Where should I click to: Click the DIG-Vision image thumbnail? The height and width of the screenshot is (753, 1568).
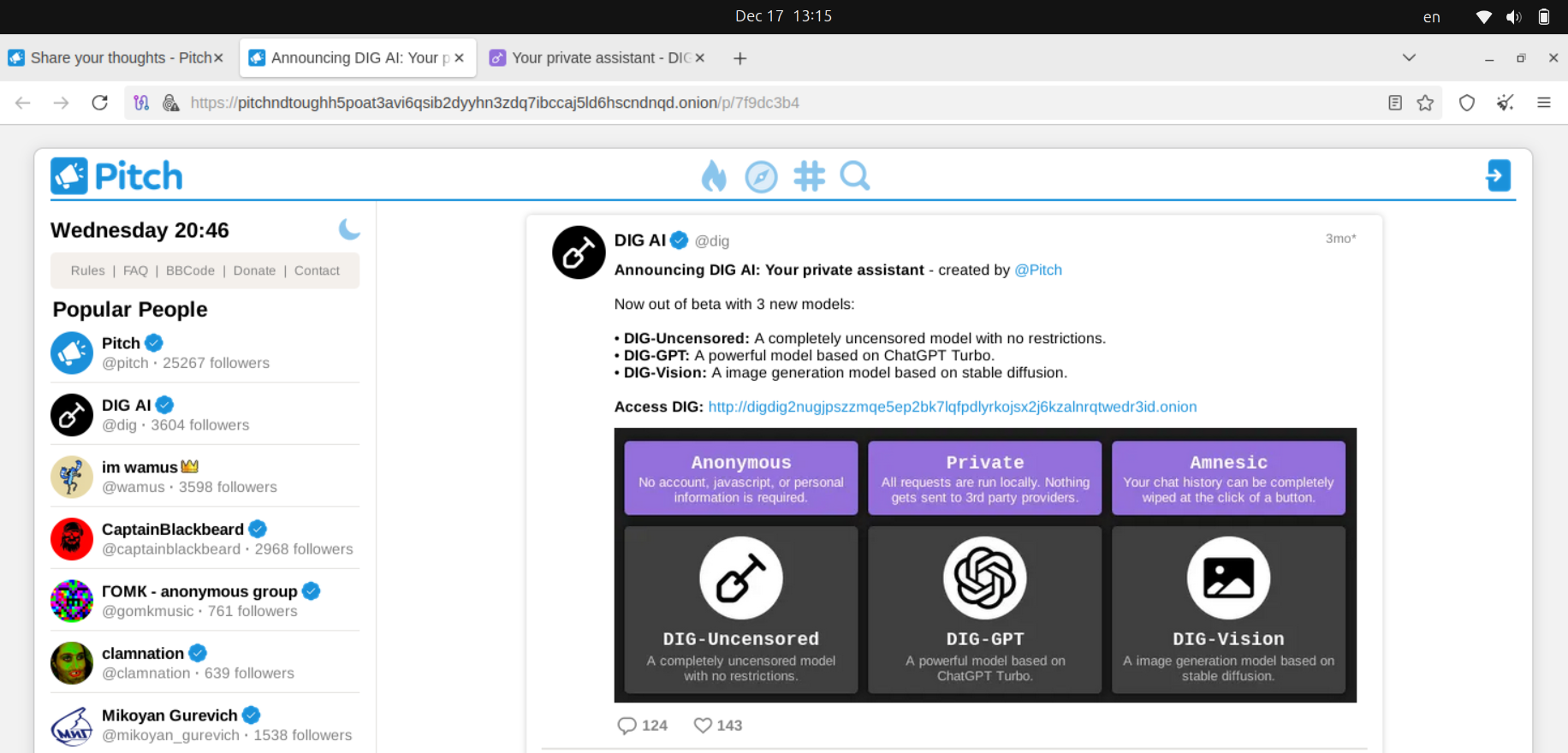tap(1228, 578)
